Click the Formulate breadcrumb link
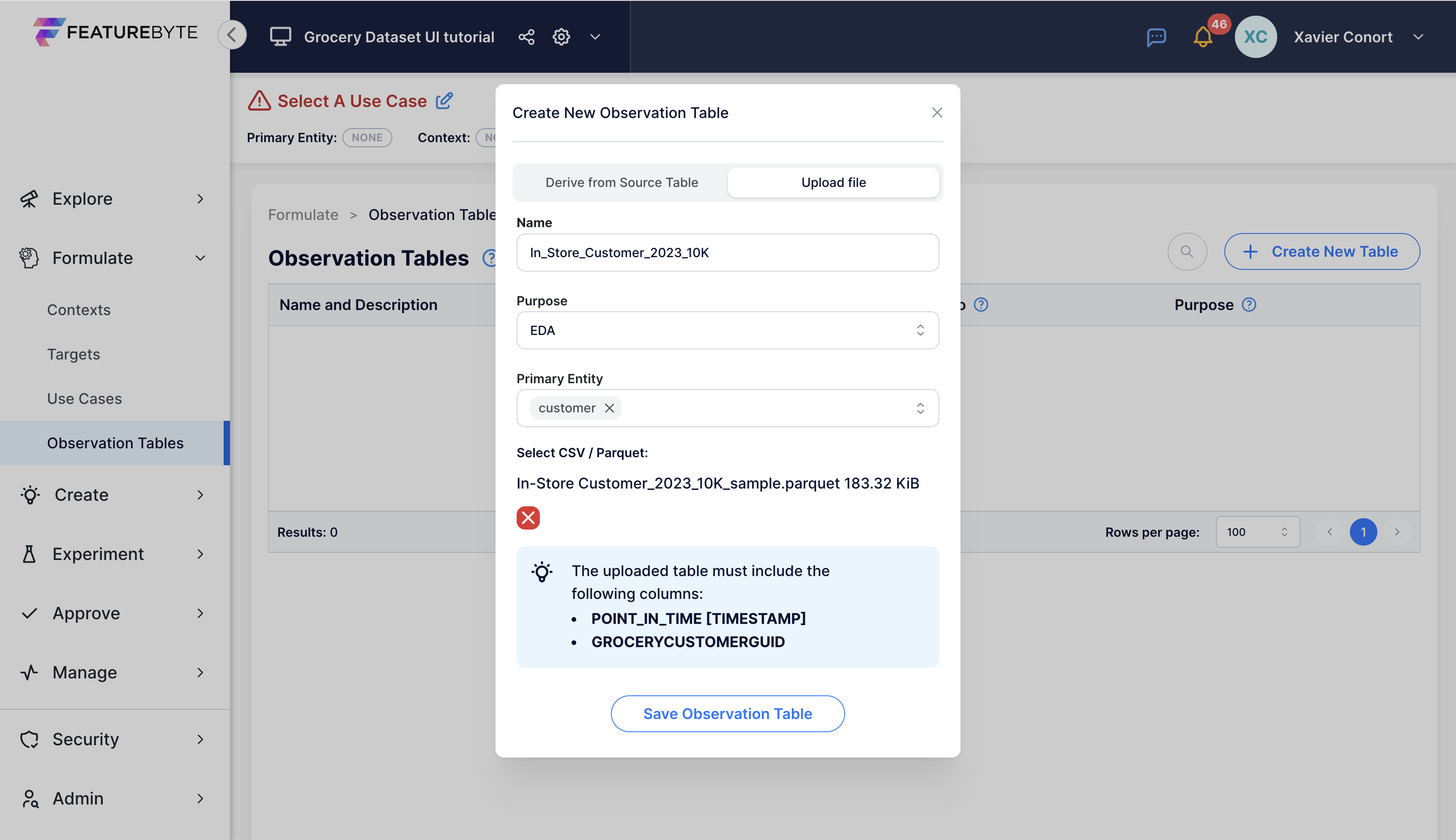Viewport: 1456px width, 840px height. pos(303,214)
